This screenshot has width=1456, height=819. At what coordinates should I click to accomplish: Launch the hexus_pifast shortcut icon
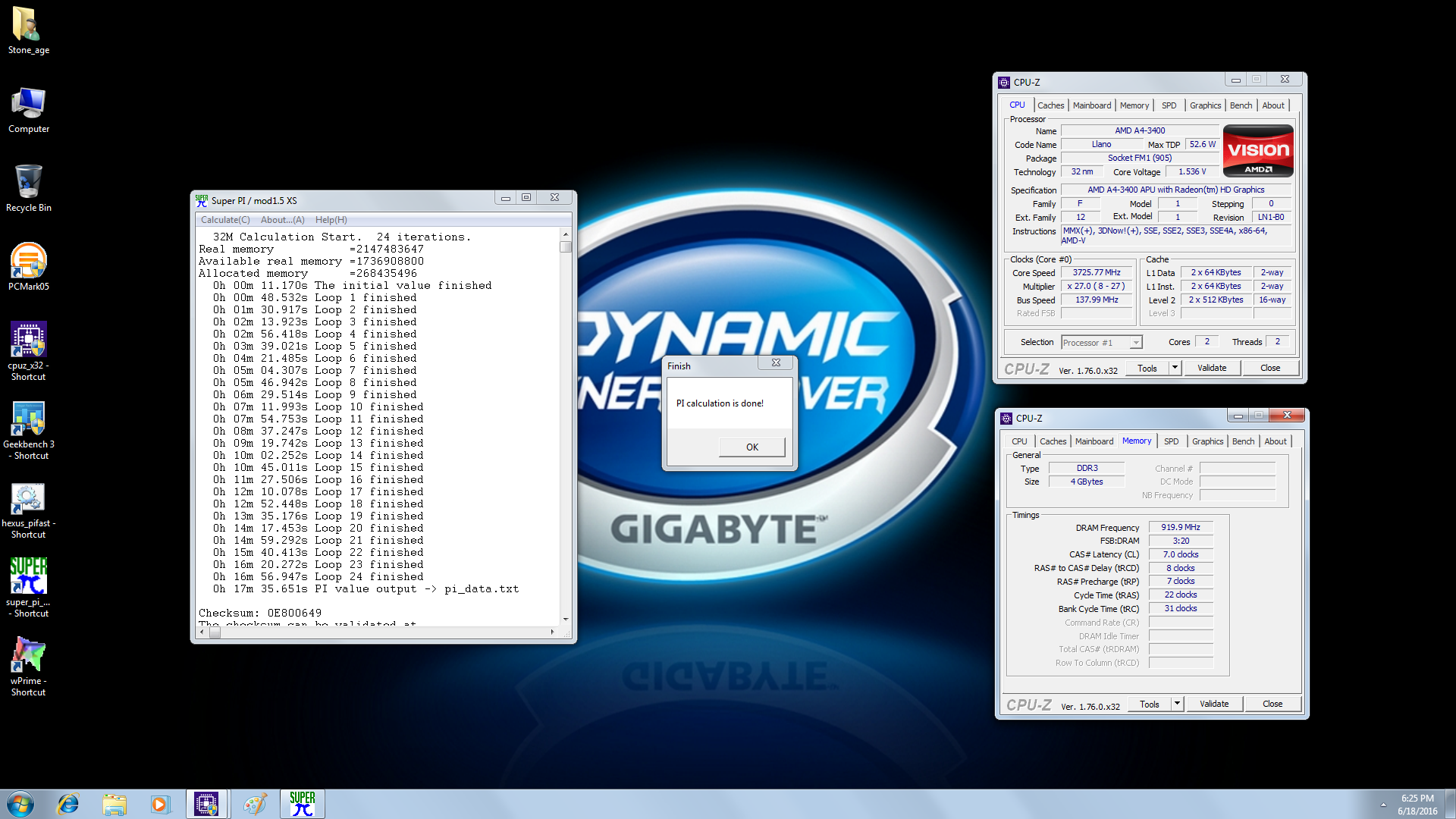[x=28, y=509]
